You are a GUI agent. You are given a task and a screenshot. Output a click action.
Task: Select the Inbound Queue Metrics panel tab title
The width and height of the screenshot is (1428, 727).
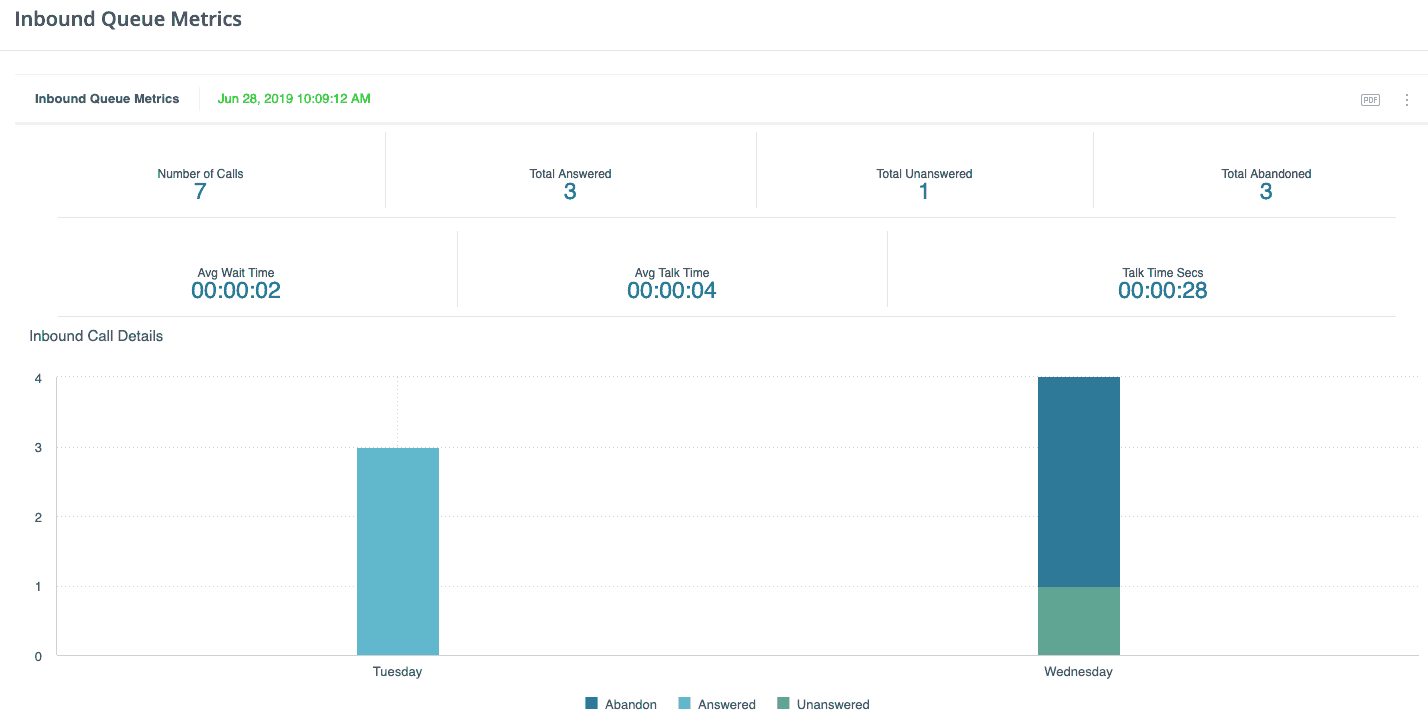[107, 99]
